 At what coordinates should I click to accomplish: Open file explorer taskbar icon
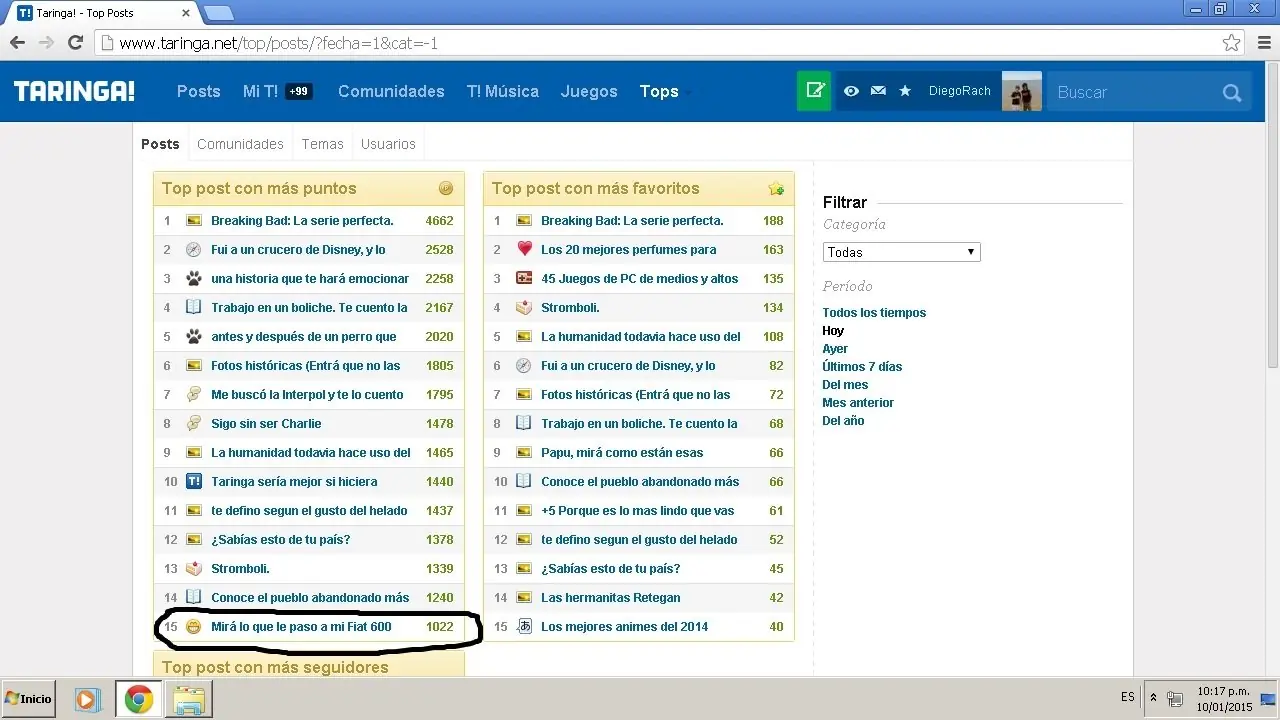187,699
